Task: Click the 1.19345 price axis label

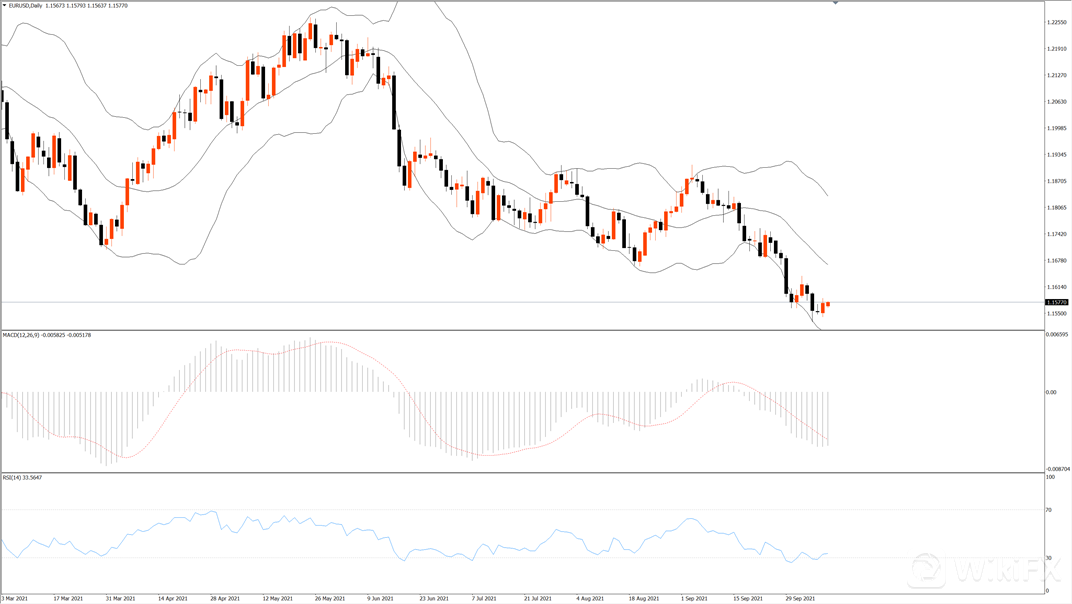Action: [x=1056, y=155]
